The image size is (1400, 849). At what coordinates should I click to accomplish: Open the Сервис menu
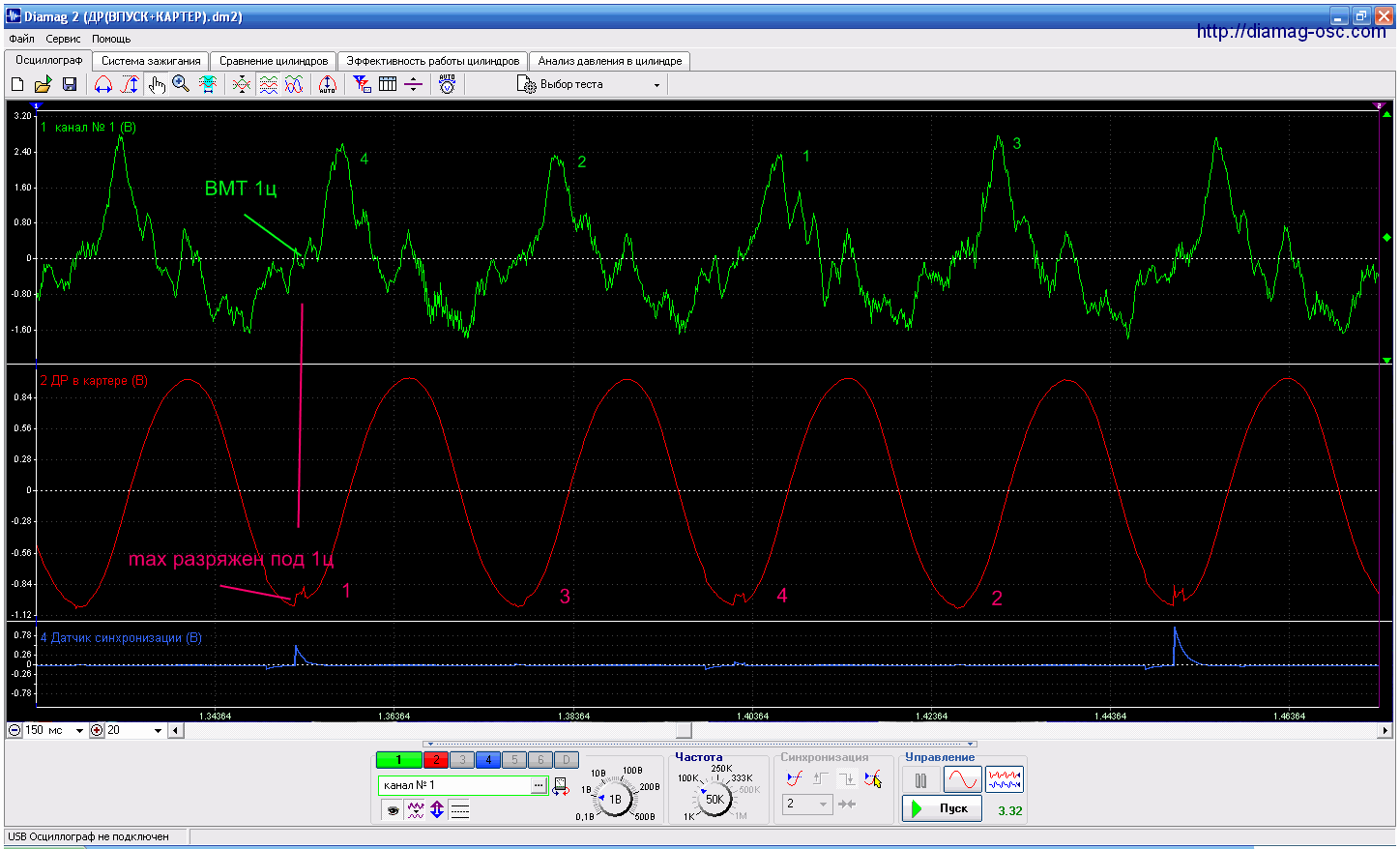(64, 39)
